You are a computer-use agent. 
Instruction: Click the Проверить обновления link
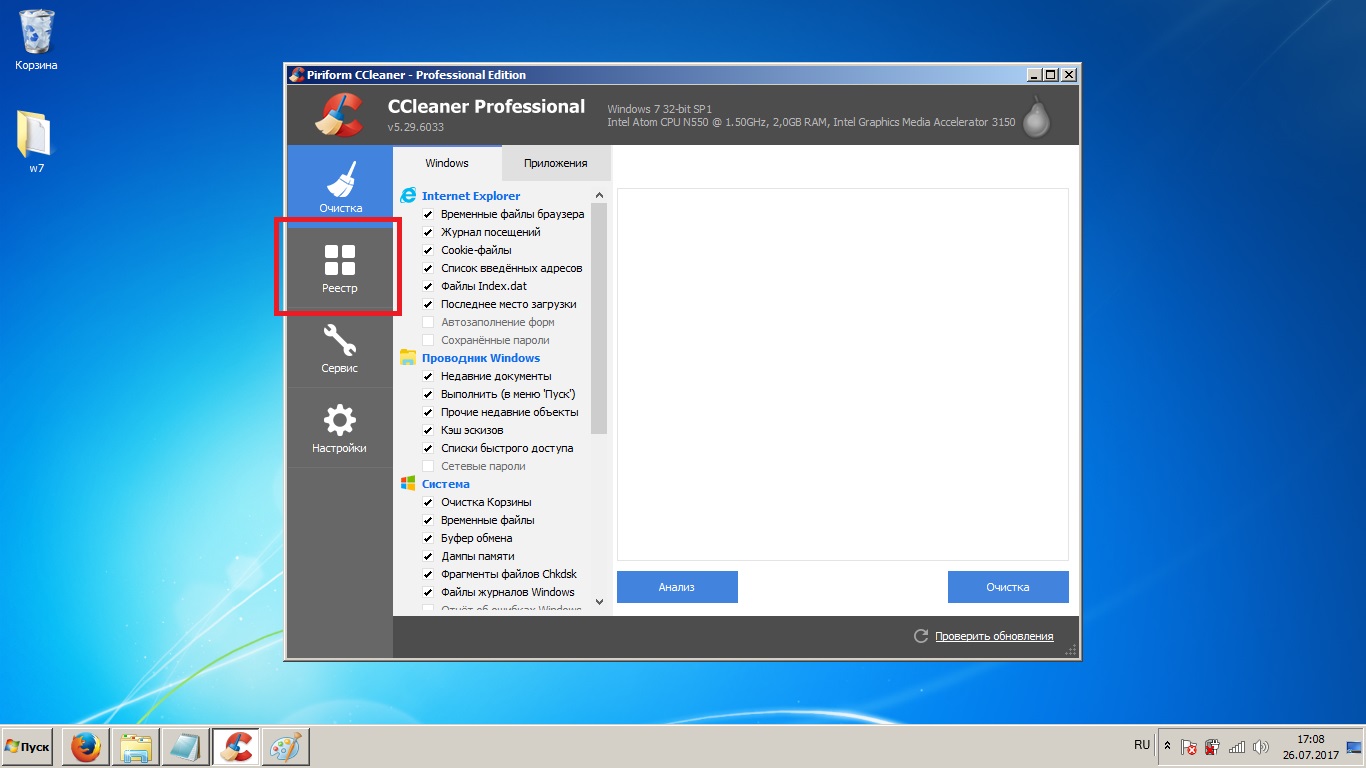coord(994,636)
